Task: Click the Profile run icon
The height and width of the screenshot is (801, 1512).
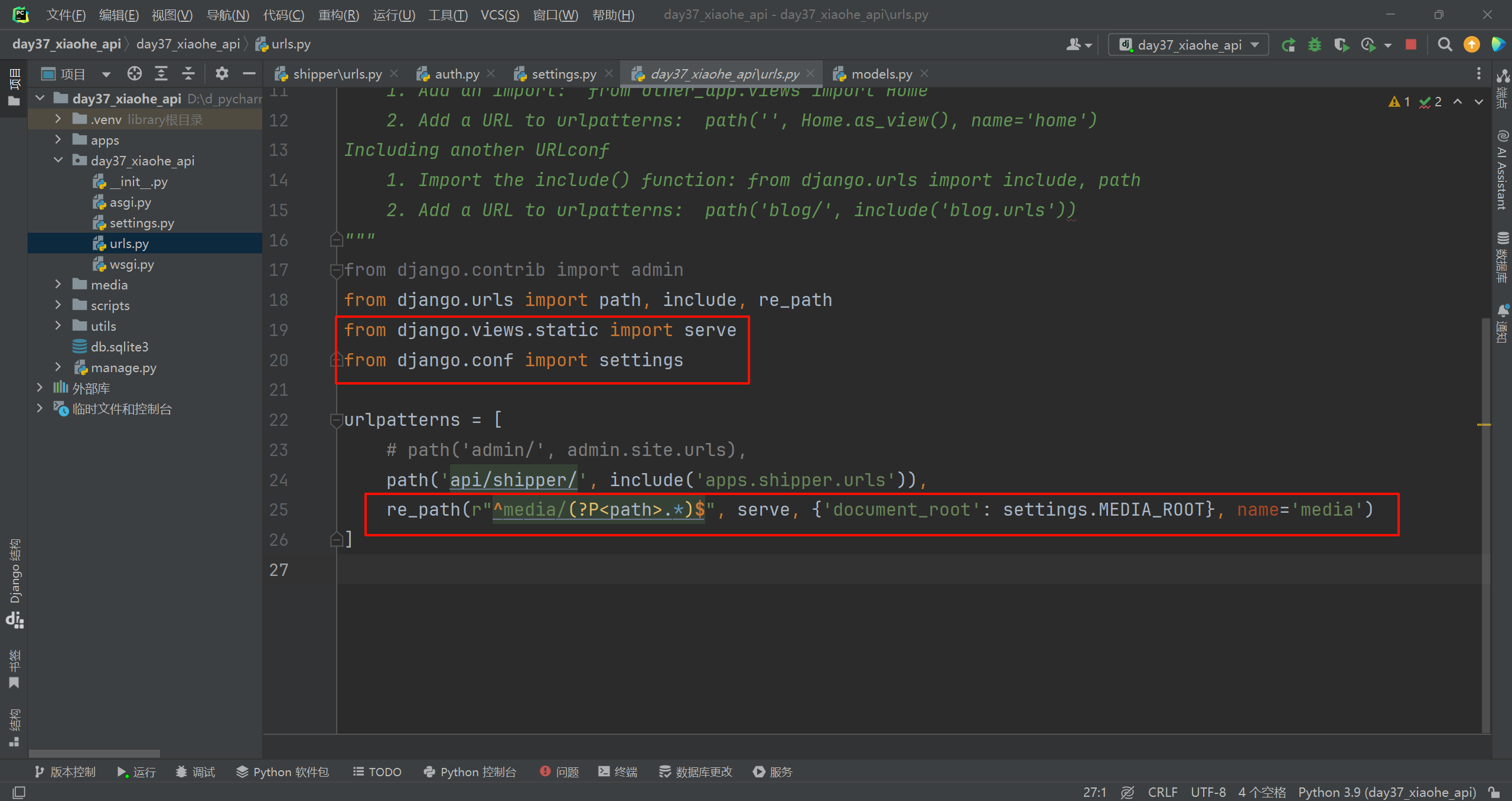Action: point(1368,45)
